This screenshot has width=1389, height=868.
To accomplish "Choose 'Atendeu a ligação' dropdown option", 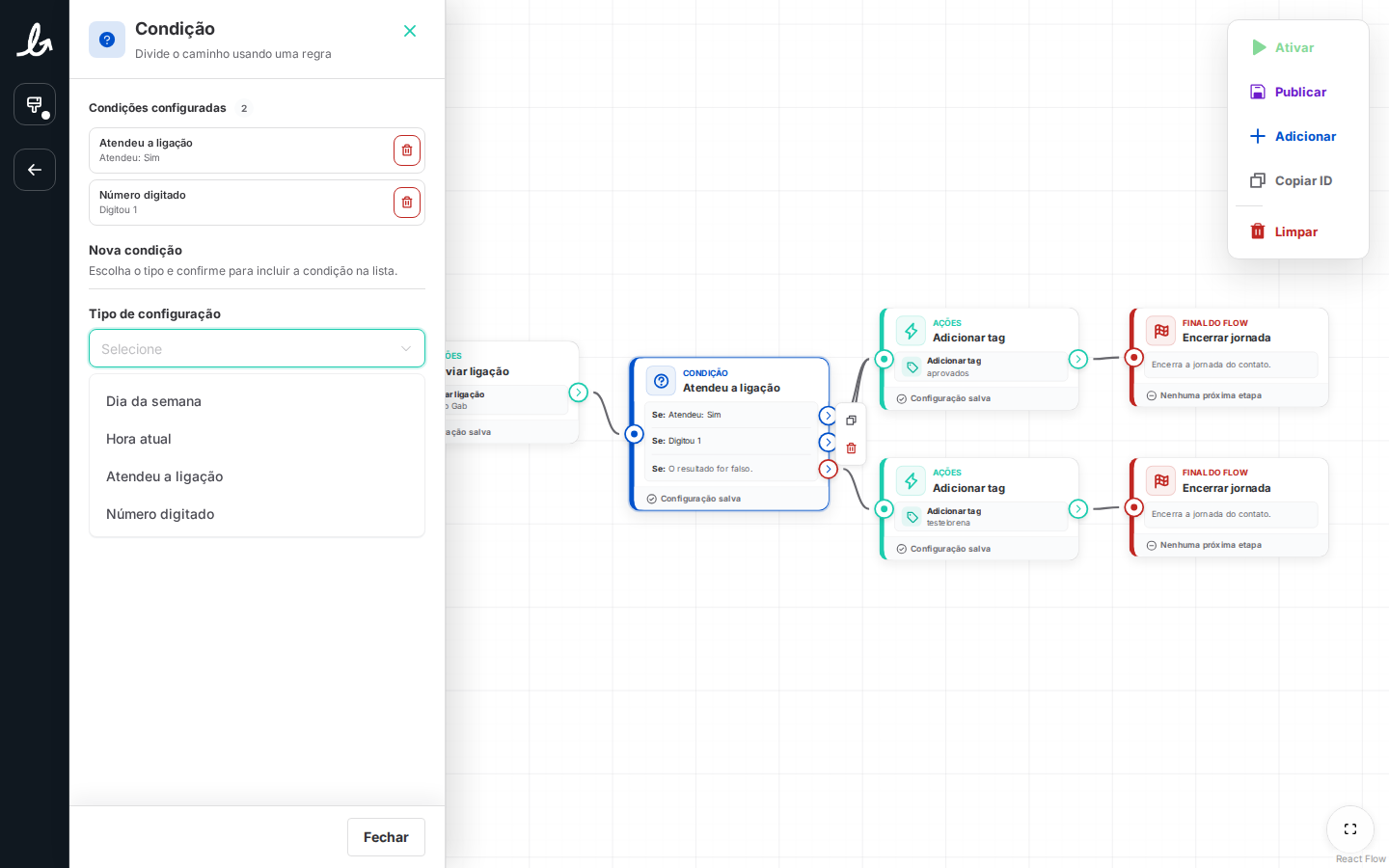I will (x=257, y=476).
